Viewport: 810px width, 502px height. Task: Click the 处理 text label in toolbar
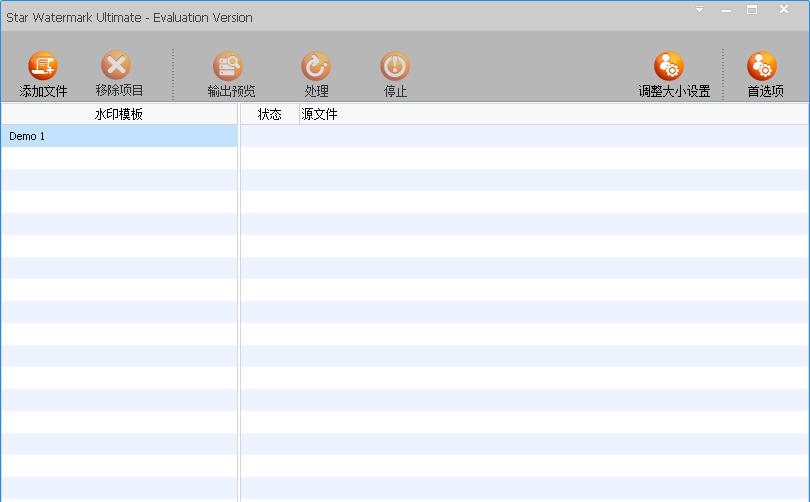tap(316, 91)
